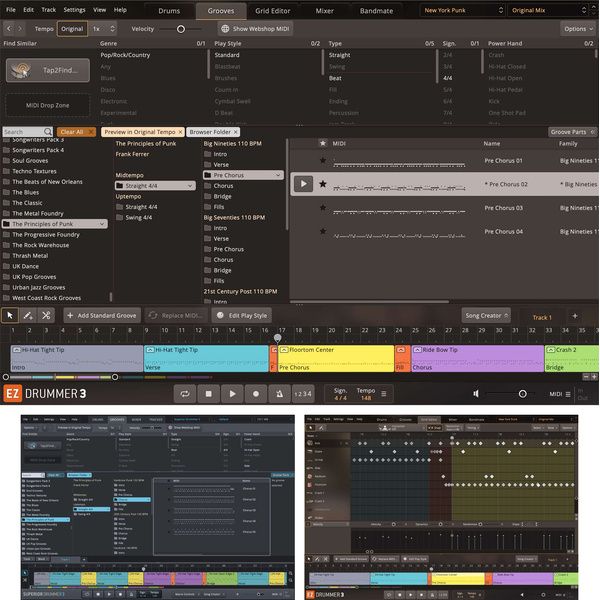This screenshot has height=600, width=600.
Task: Select the pencil draw tool
Action: tap(28, 315)
